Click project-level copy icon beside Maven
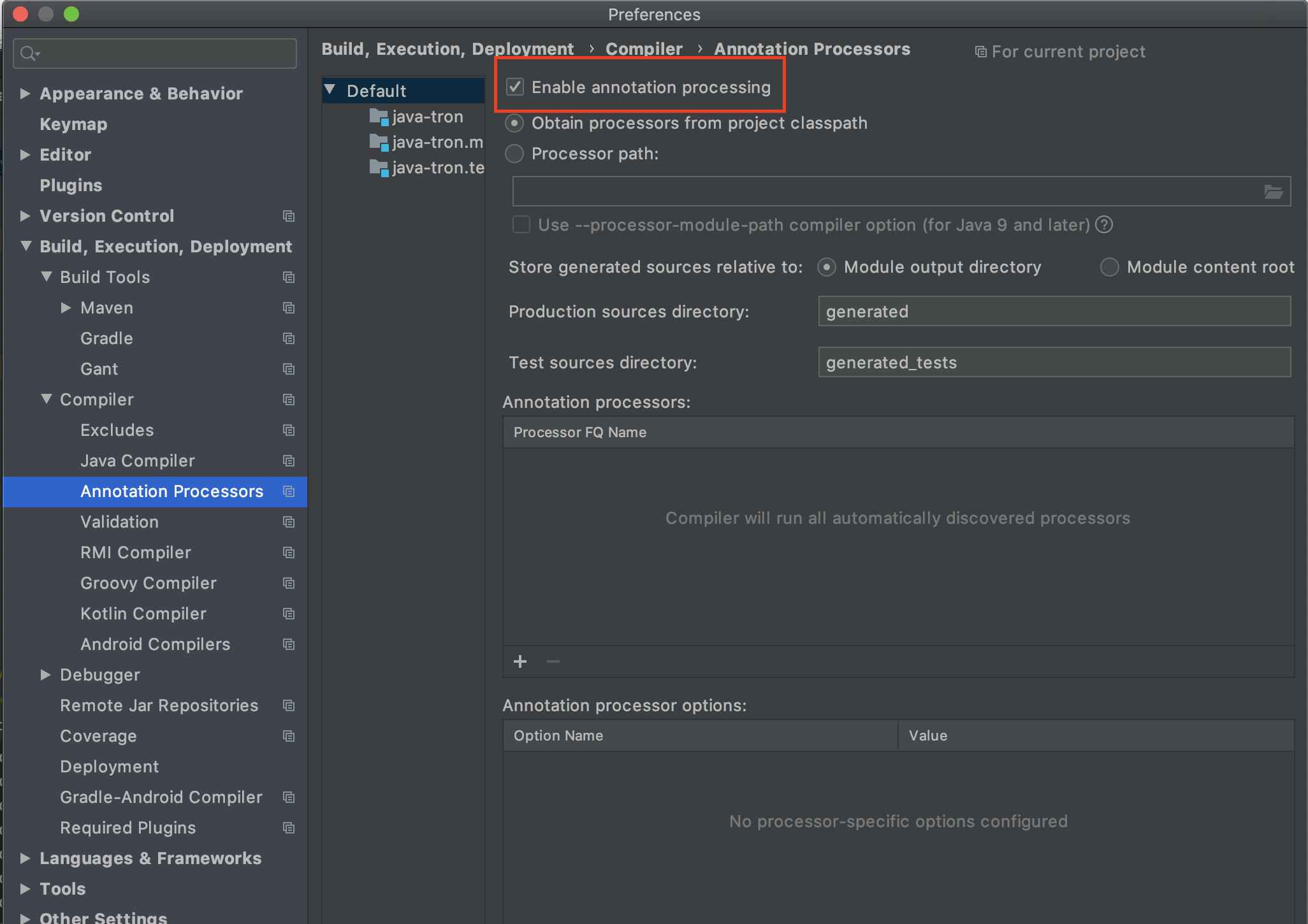The width and height of the screenshot is (1308, 924). pos(289,308)
